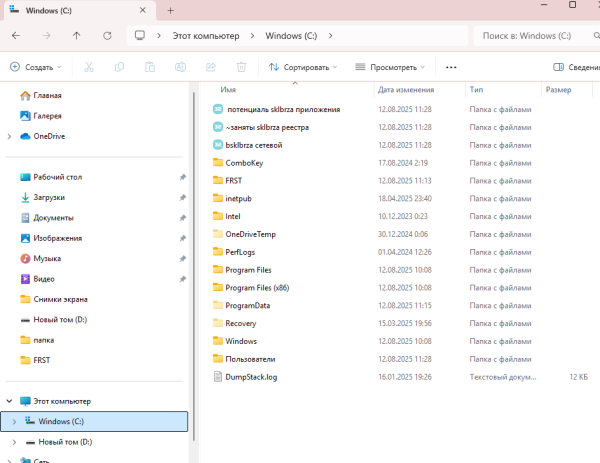Collapse the Этот компьютер tree node
Image resolution: width=600 pixels, height=463 pixels.
click(9, 401)
